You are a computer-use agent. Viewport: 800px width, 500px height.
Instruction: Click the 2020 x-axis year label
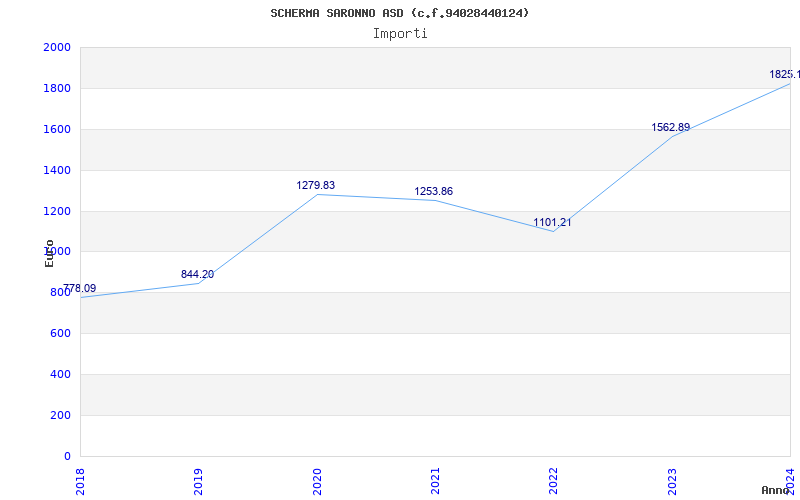[317, 481]
